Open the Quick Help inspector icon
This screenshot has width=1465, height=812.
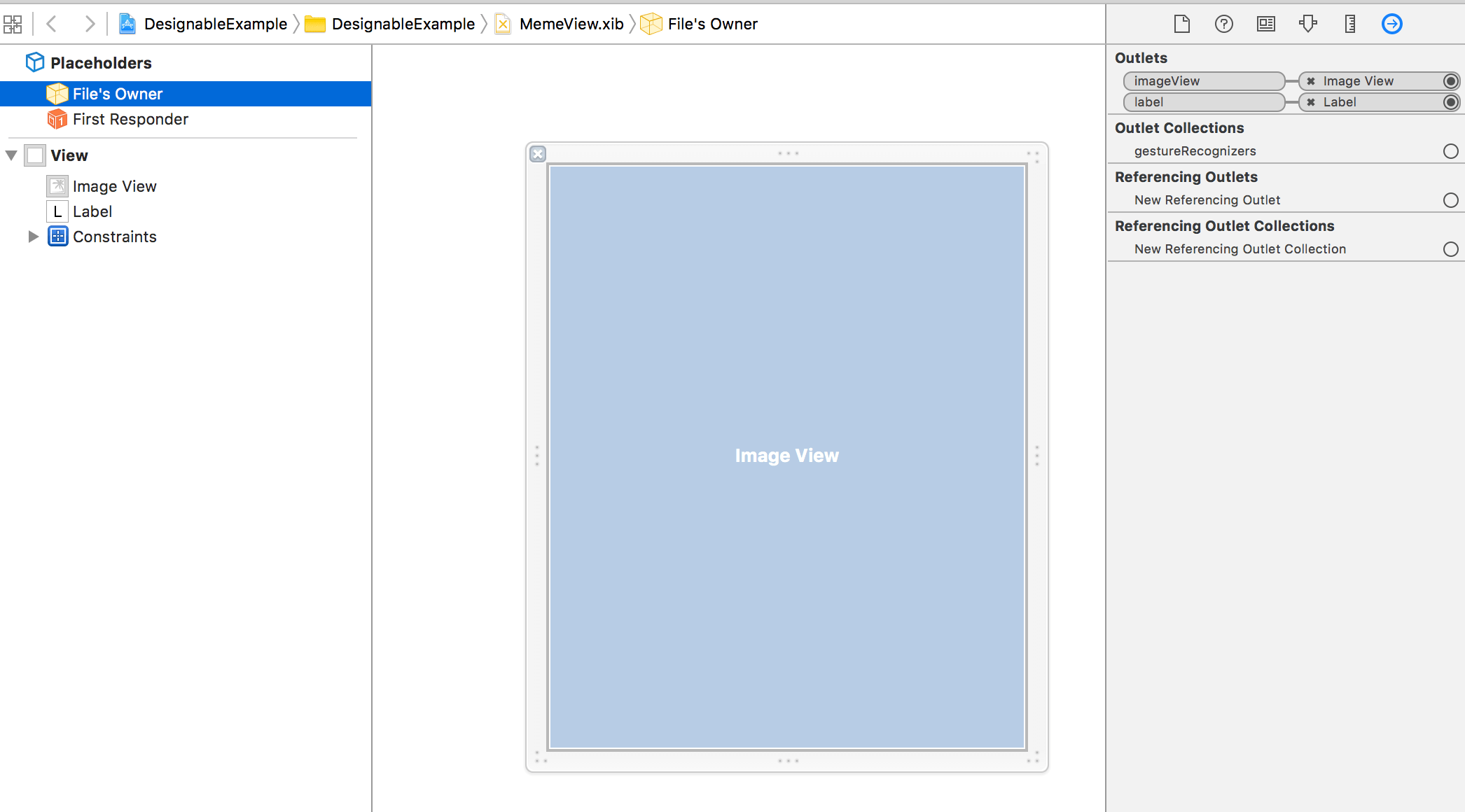pos(1223,24)
